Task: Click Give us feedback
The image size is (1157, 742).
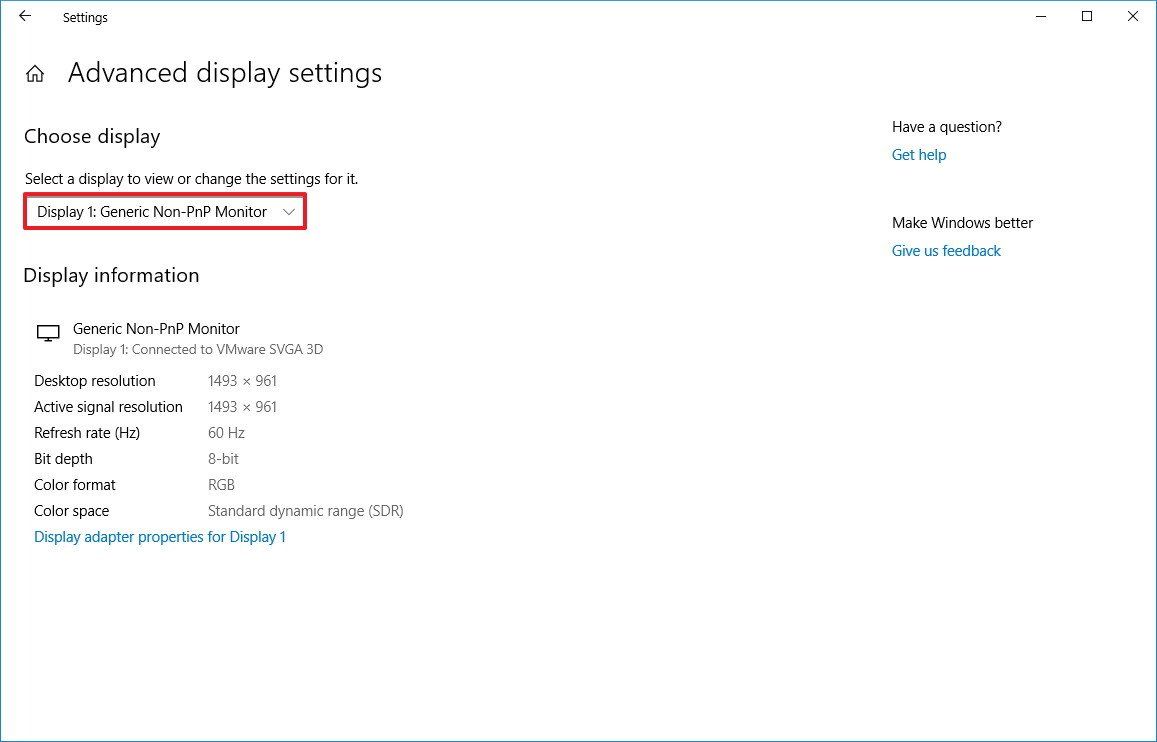Action: 945,250
